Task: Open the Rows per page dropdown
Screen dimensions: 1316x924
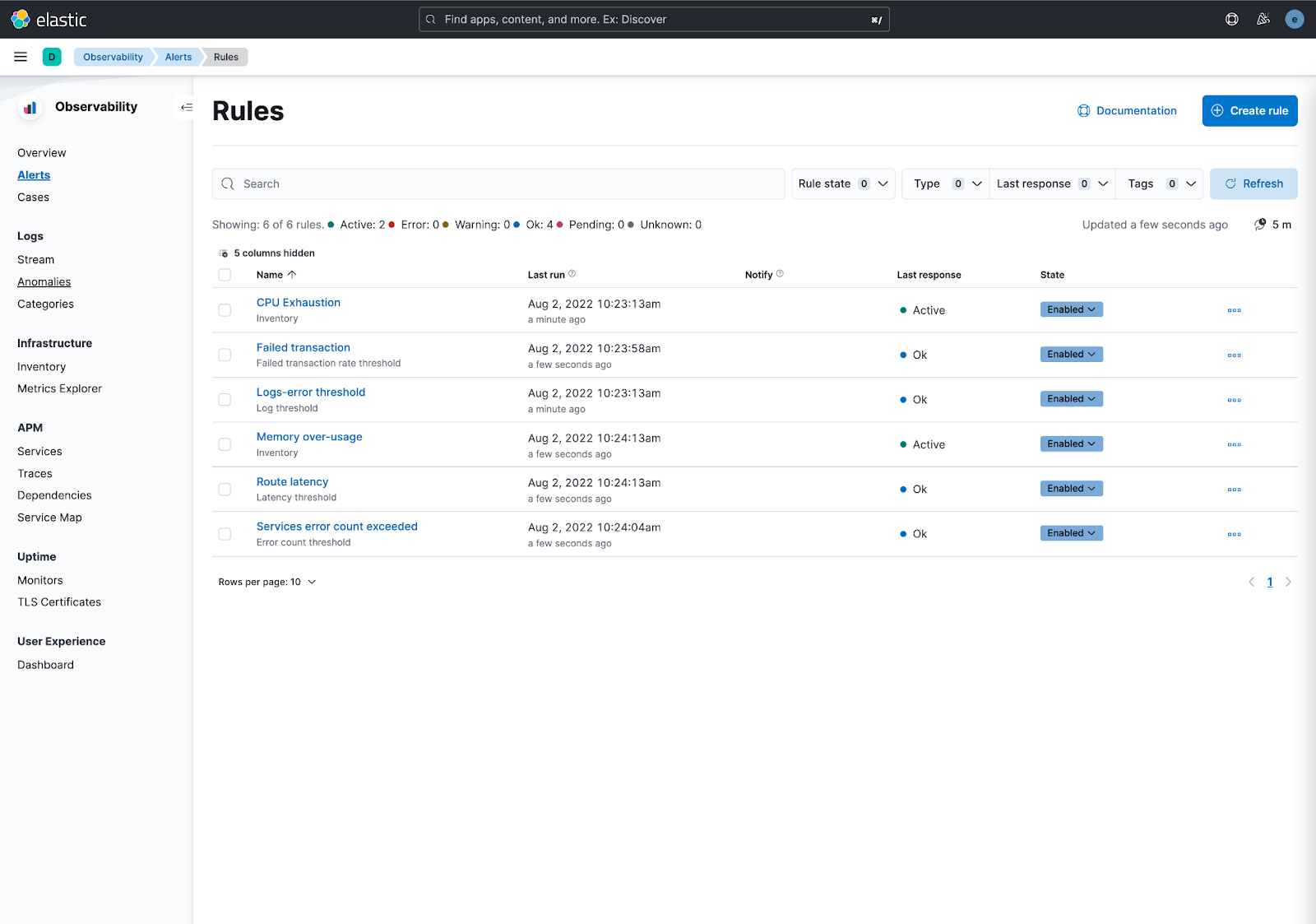Action: pyautogui.click(x=266, y=582)
